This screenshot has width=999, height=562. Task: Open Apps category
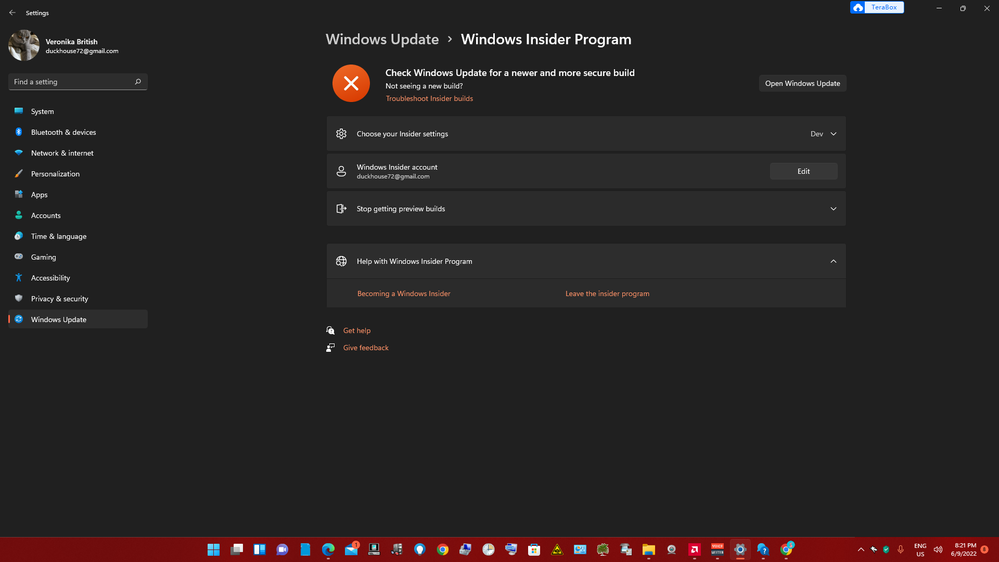point(78,194)
